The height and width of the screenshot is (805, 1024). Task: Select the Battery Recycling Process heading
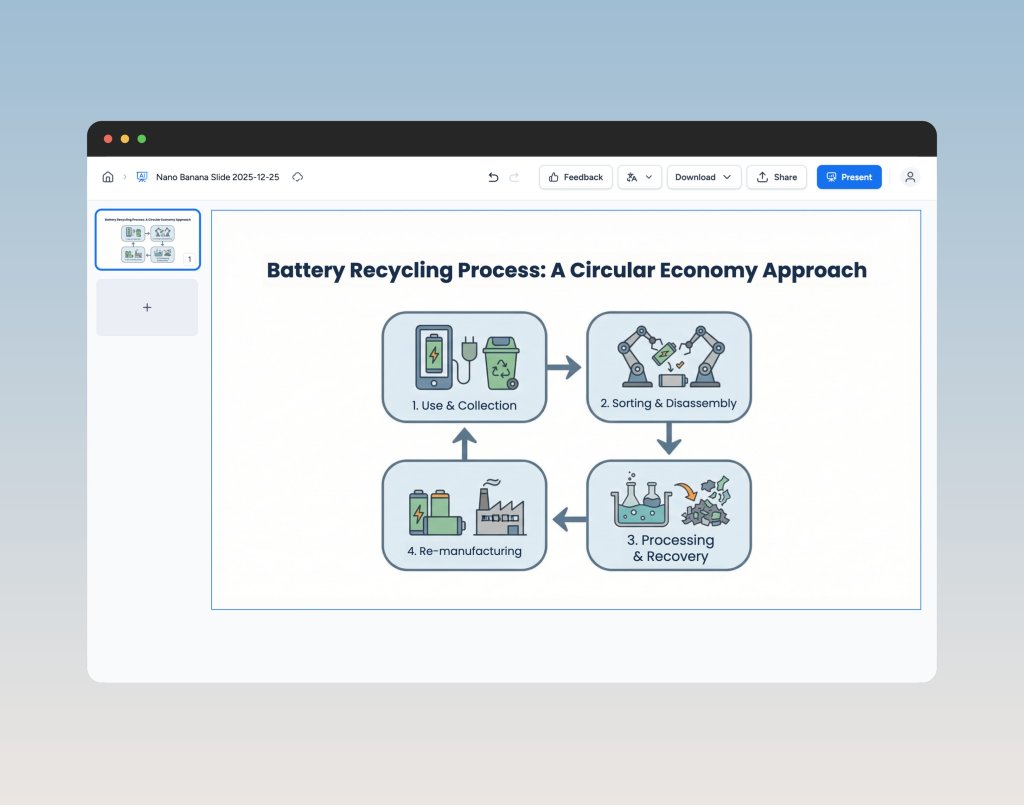[x=566, y=270]
